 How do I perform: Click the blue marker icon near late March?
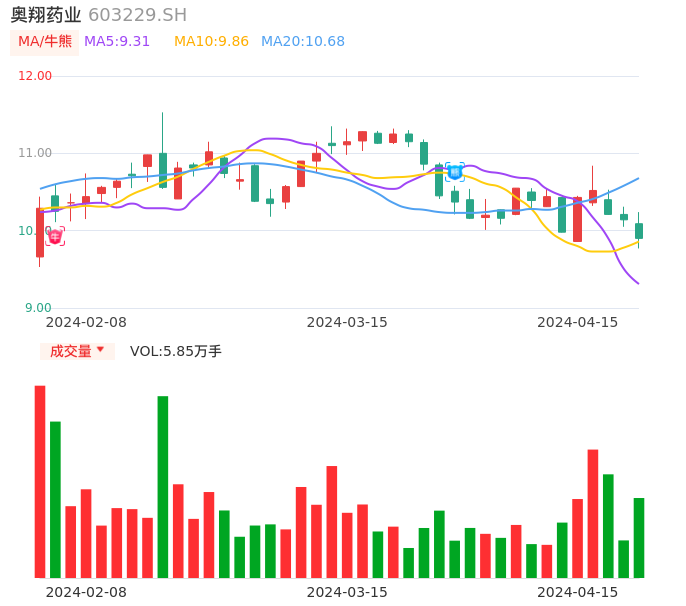click(455, 172)
